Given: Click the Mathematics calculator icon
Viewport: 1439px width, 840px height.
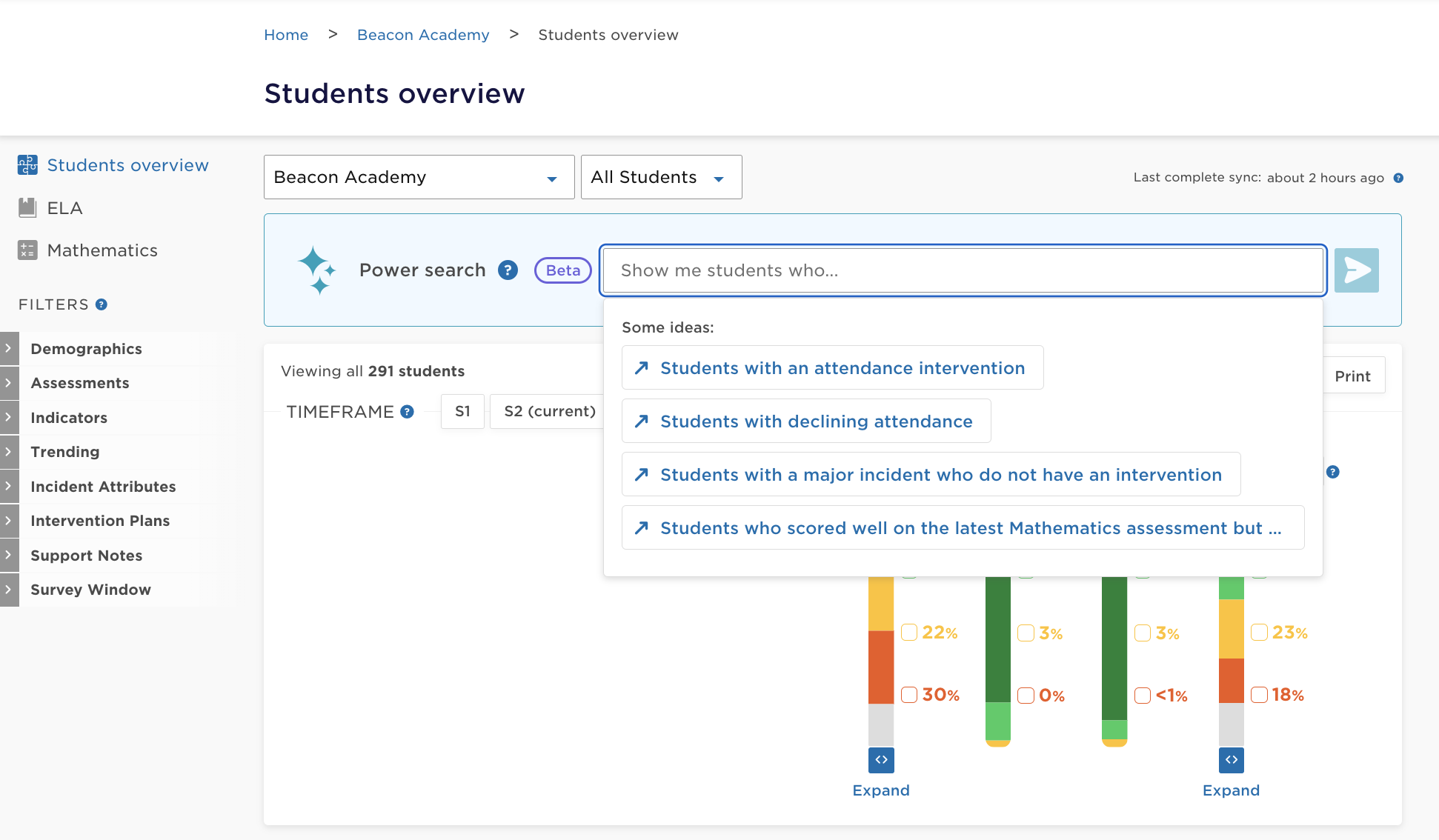Looking at the screenshot, I should [27, 250].
